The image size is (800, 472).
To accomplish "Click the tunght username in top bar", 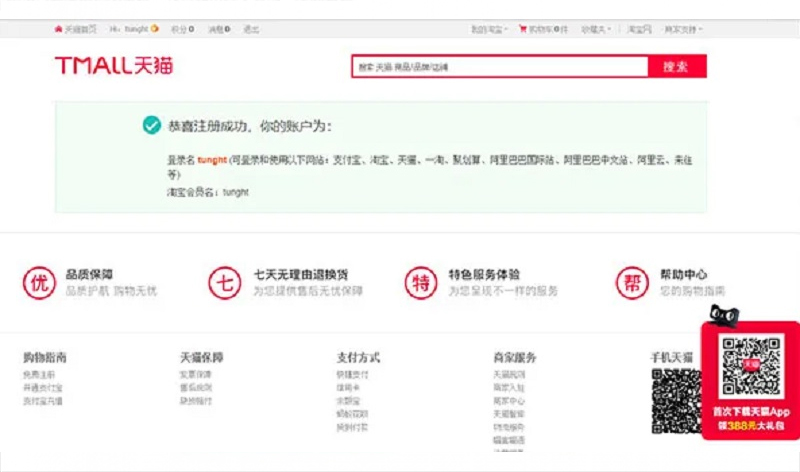I will pos(136,29).
